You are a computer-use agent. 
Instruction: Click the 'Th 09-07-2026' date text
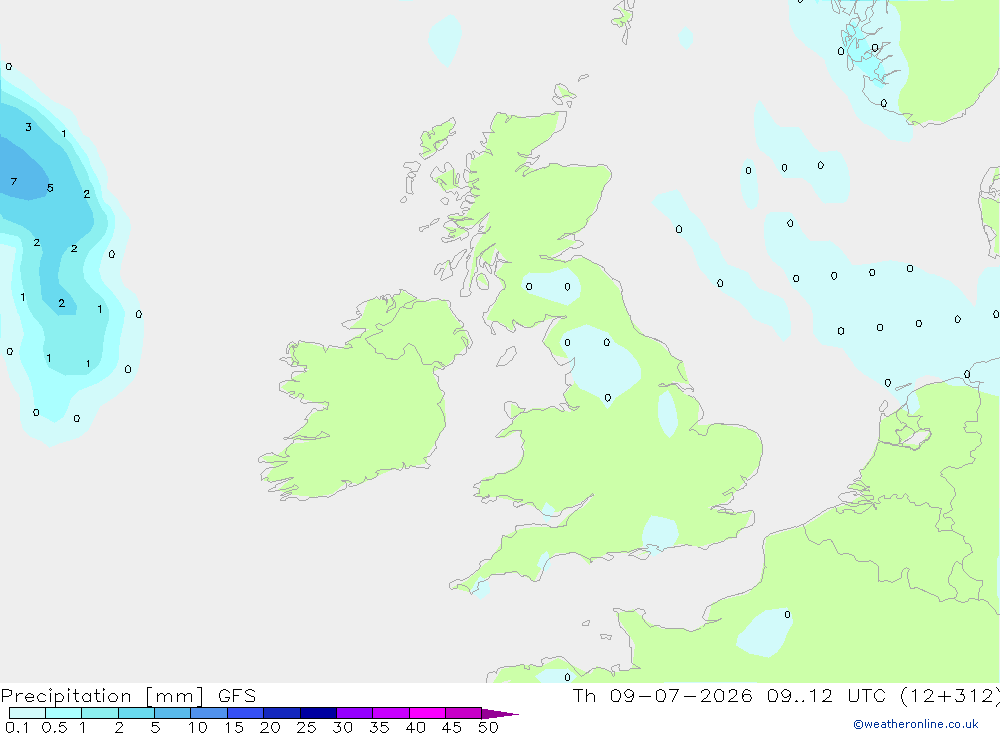click(x=663, y=696)
